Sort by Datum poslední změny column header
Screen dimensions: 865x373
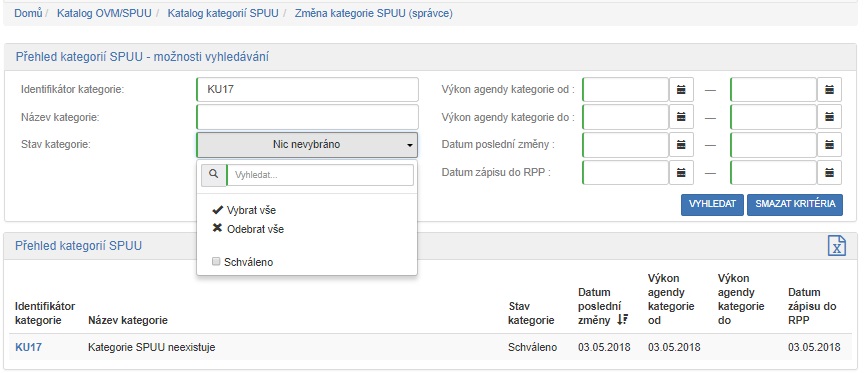point(600,306)
